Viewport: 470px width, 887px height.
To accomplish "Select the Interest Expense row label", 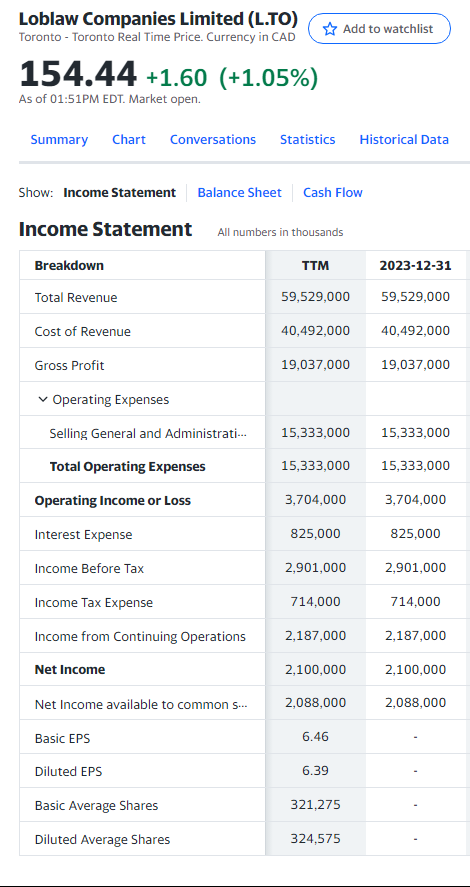I will tap(83, 535).
